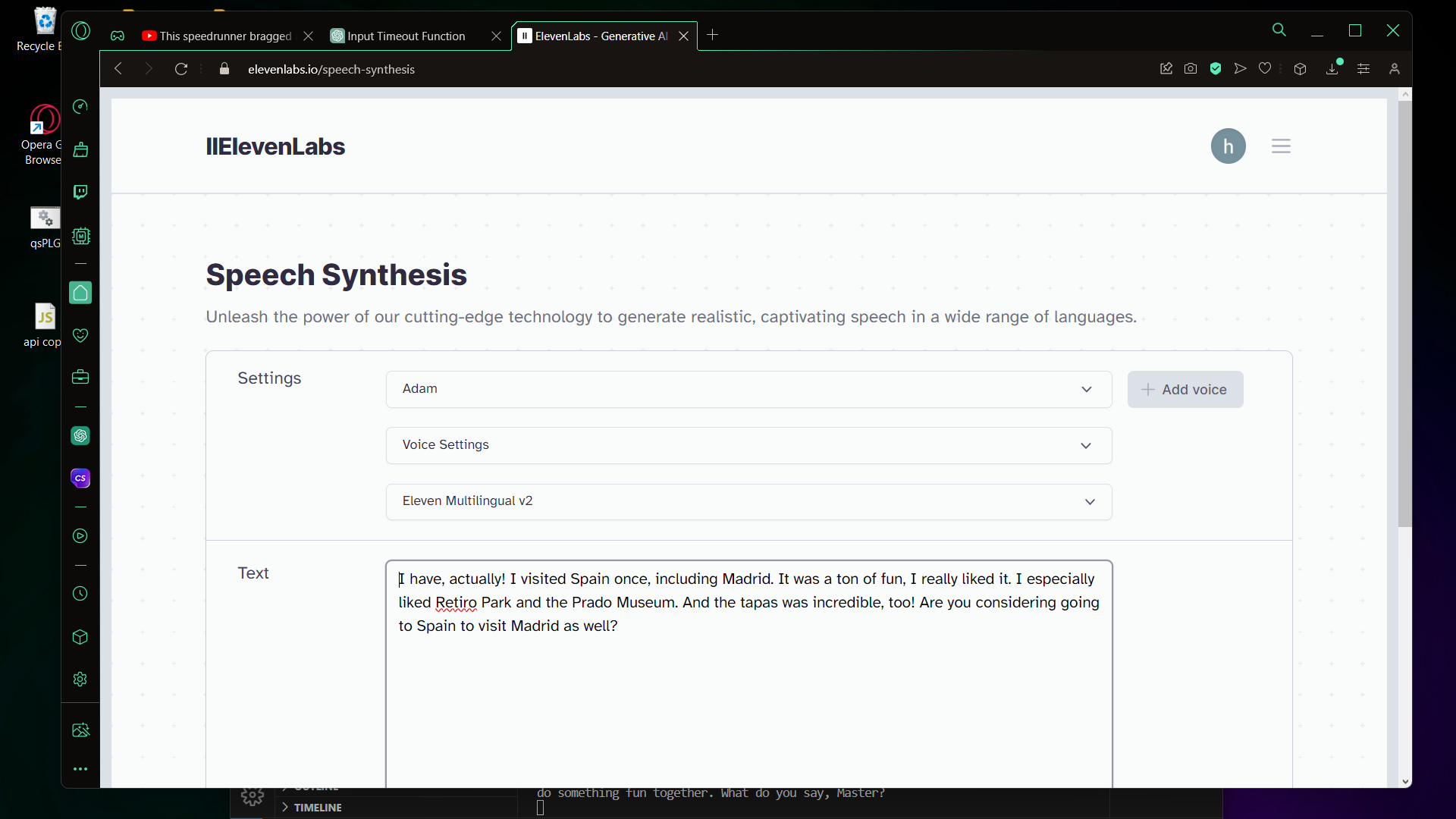Image resolution: width=1456 pixels, height=819 pixels.
Task: Open the Player sidebar icon
Action: coord(80,536)
